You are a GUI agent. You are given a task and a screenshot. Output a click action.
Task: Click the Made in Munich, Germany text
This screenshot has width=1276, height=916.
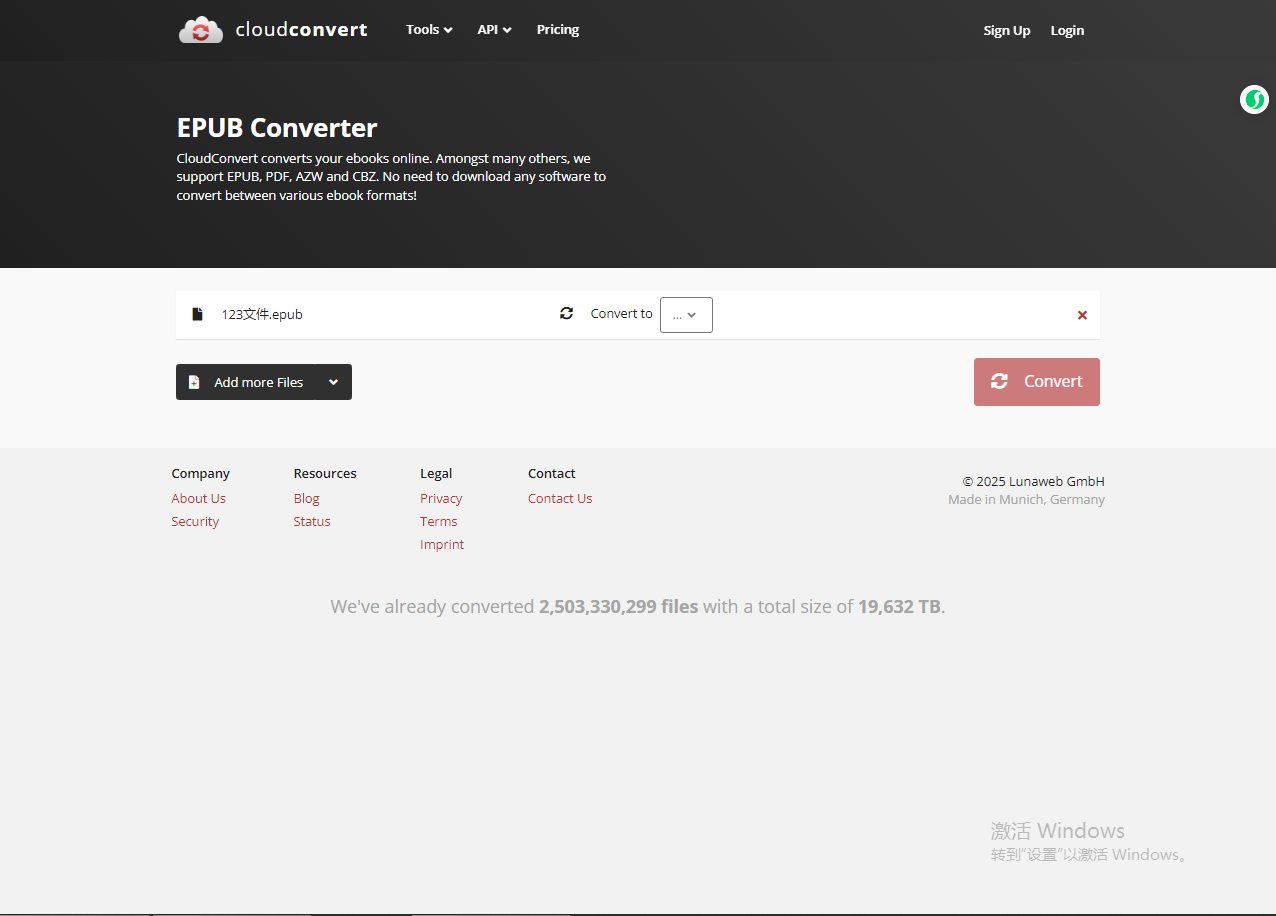(1026, 499)
